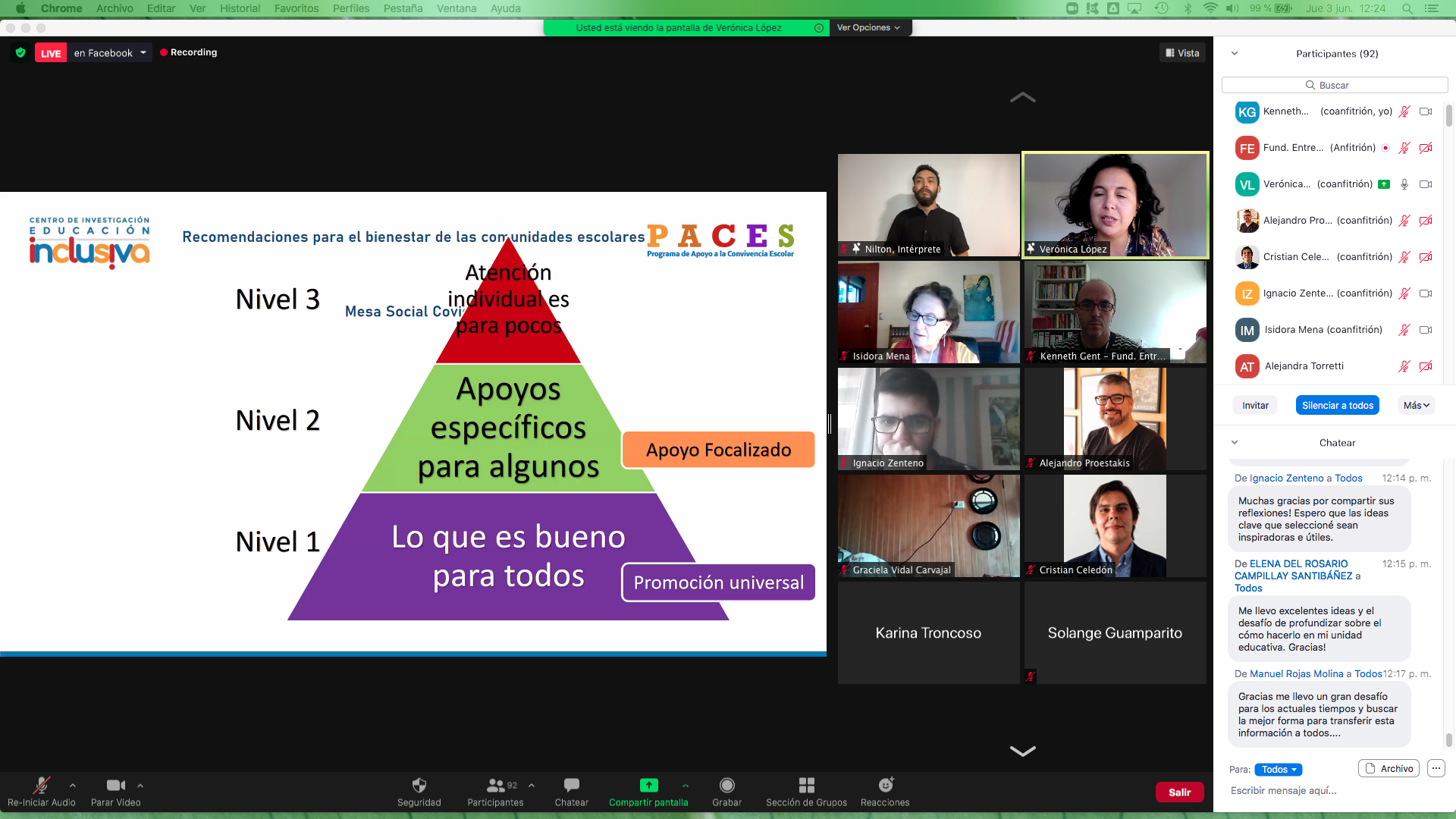Open the Participantes panel icon
Image resolution: width=1456 pixels, height=819 pixels.
click(x=496, y=786)
